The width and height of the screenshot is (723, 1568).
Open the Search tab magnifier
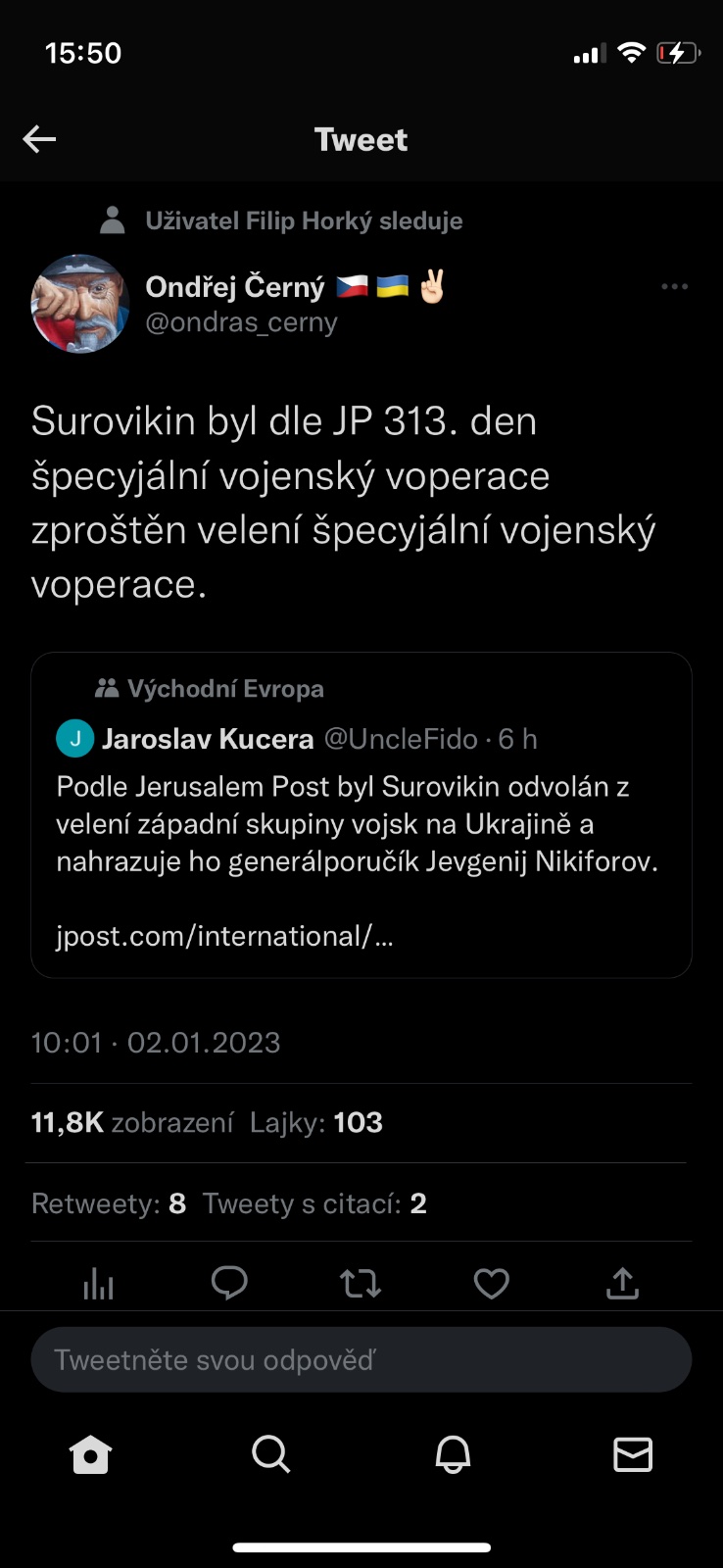click(x=271, y=1454)
